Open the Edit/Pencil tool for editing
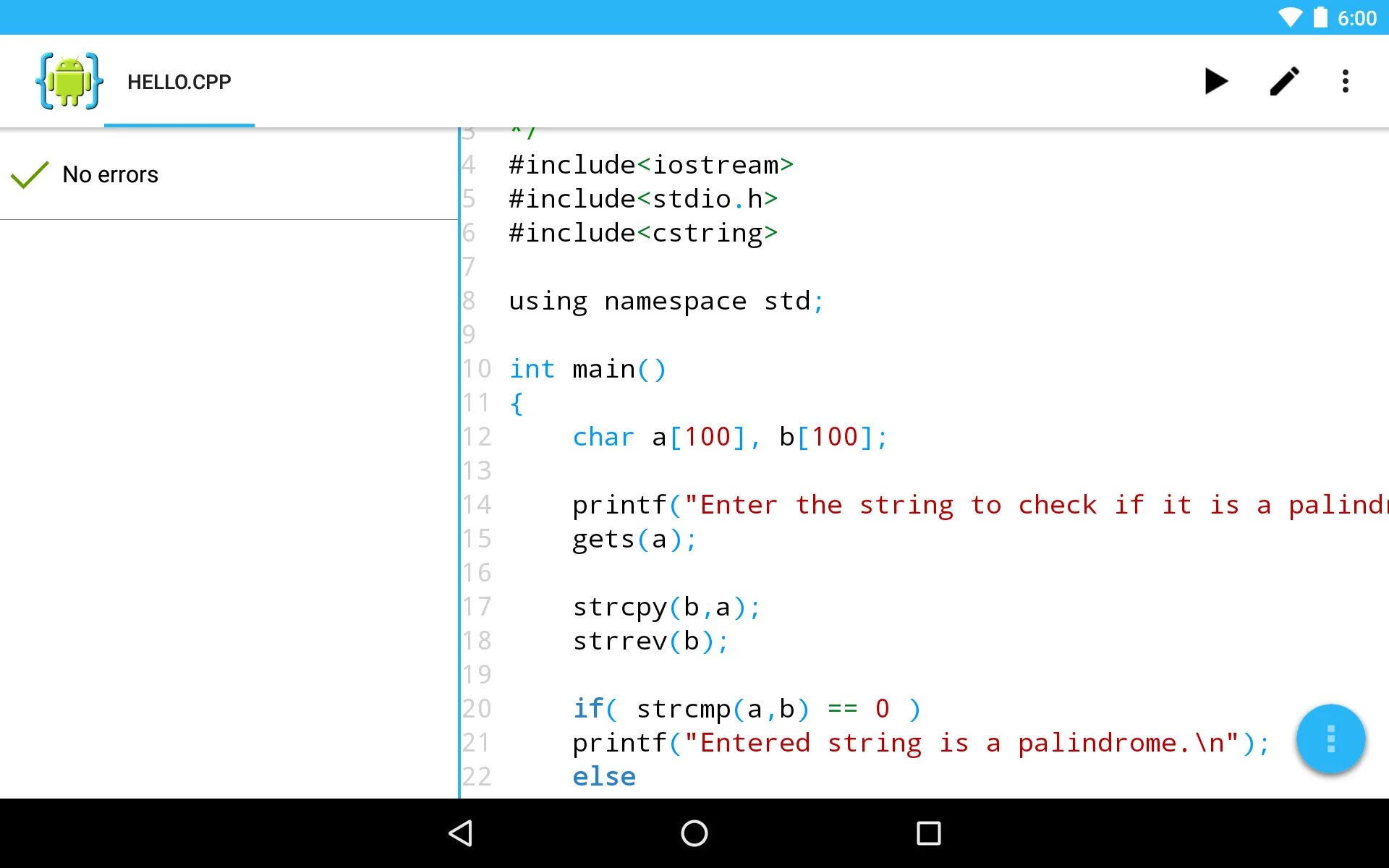This screenshot has width=1389, height=868. coord(1283,81)
